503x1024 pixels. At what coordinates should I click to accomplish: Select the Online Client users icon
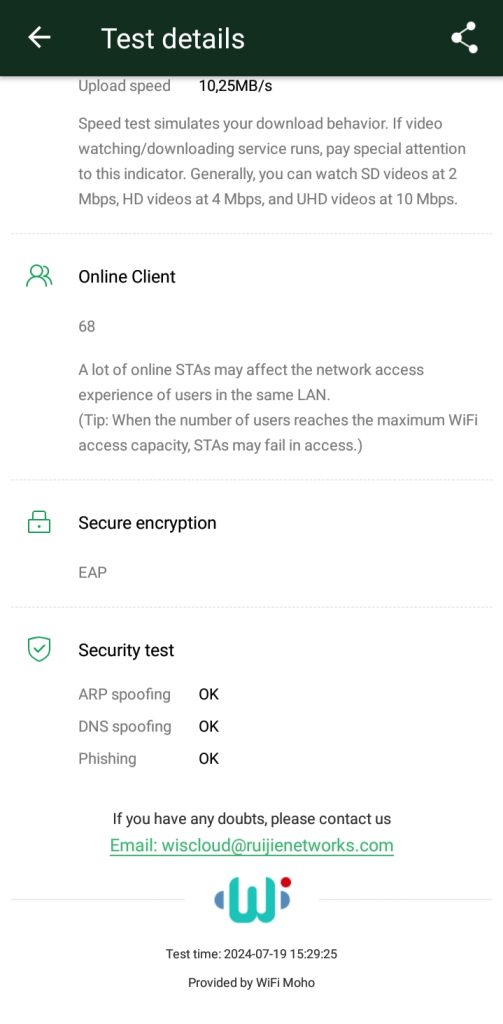[x=39, y=276]
